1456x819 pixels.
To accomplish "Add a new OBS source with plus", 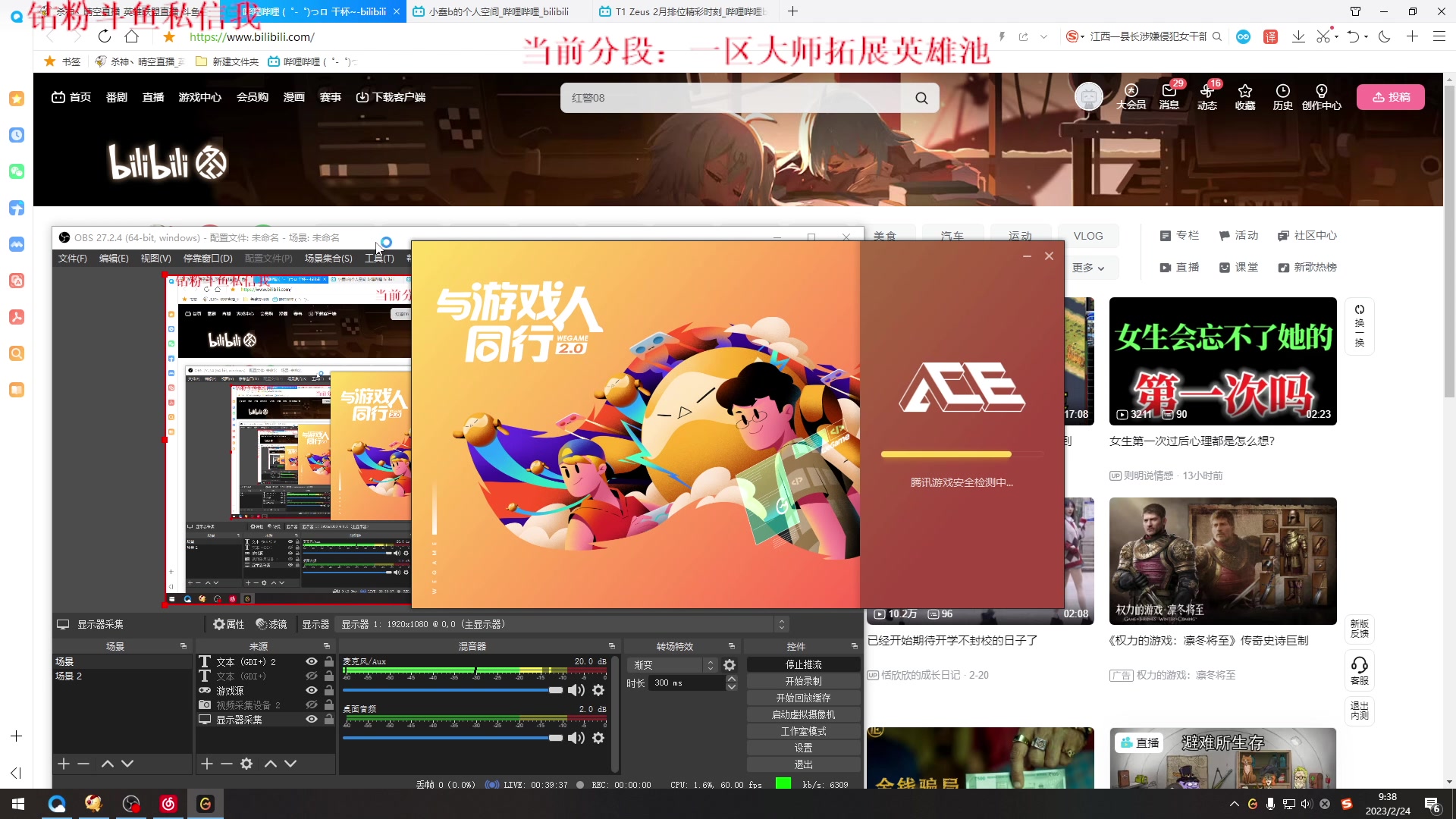I will (206, 764).
